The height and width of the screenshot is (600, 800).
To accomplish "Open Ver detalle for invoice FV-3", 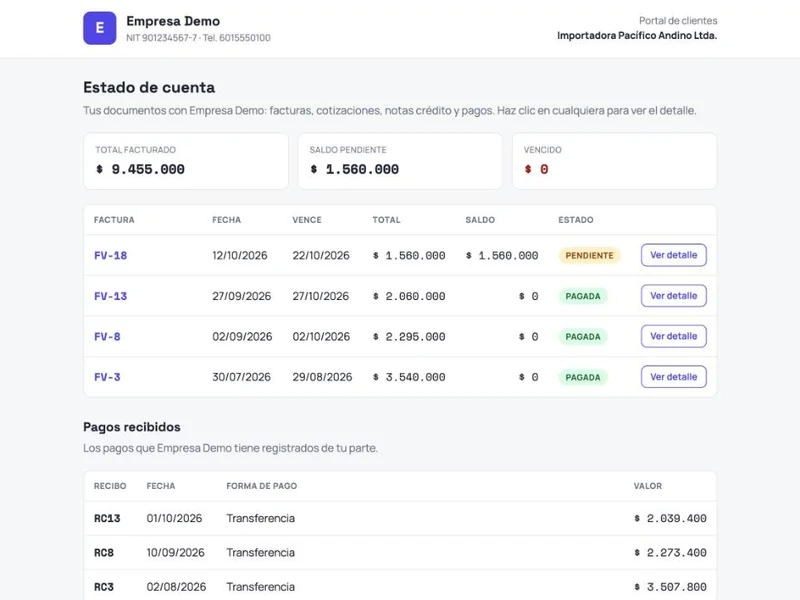I will [x=673, y=377].
